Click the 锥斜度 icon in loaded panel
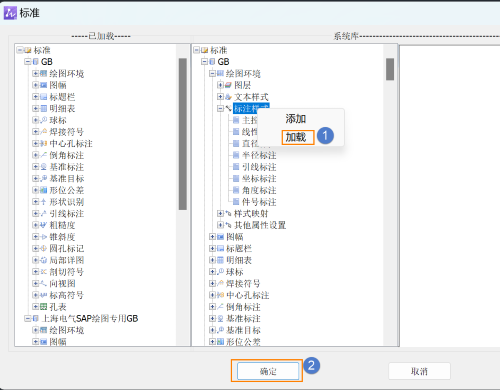The image size is (500, 390). point(44,237)
